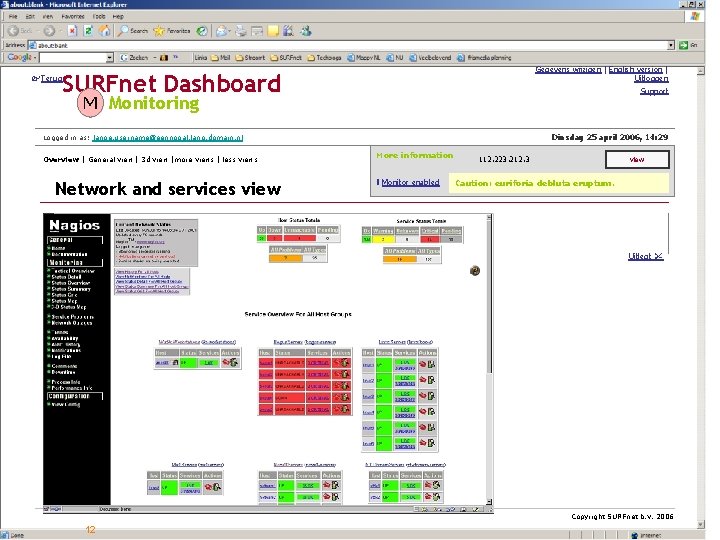The width and height of the screenshot is (720, 540).
Task: Open Notifications in Nagios sidebar
Action: 66,350
